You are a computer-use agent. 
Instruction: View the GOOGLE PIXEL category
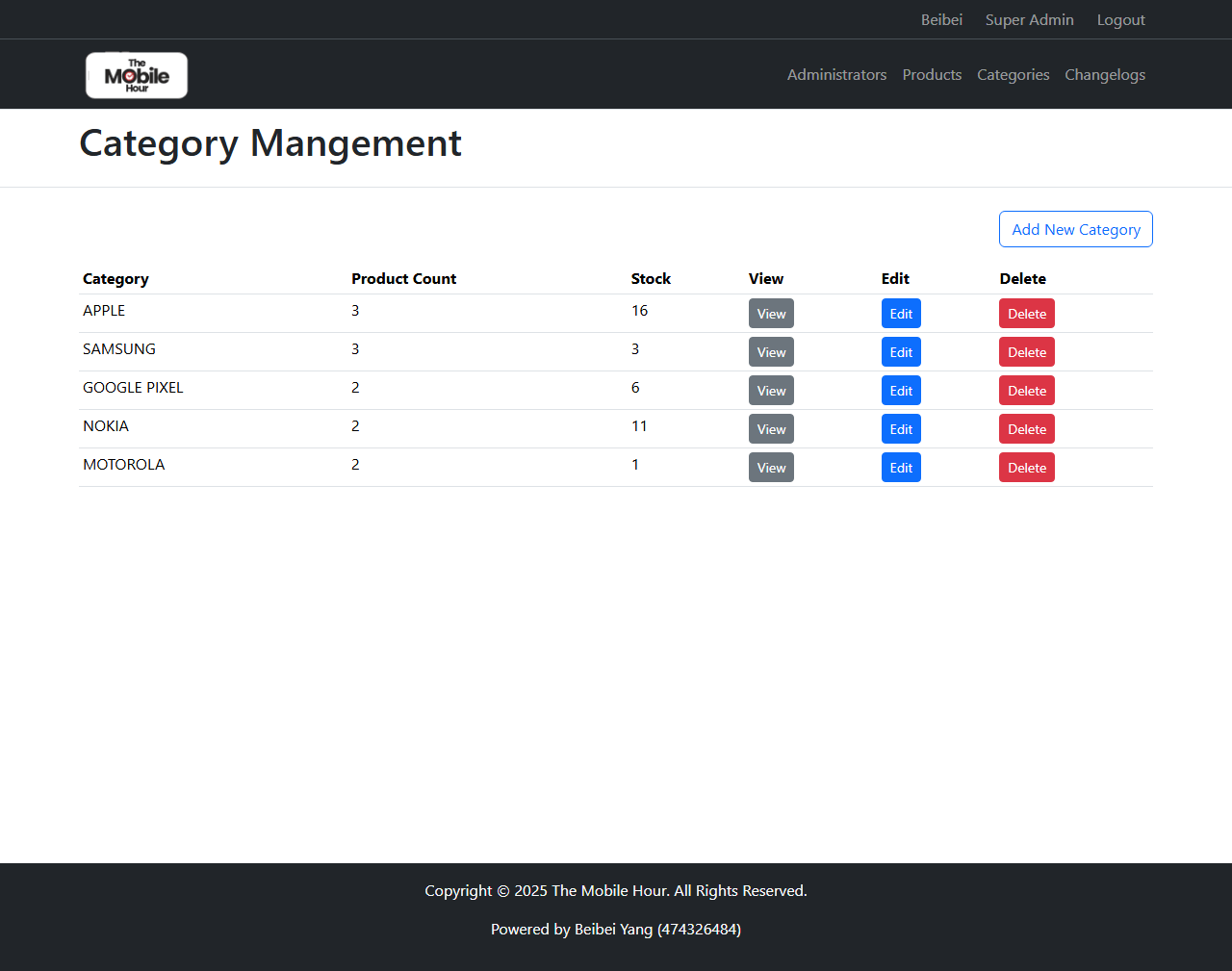coord(771,391)
